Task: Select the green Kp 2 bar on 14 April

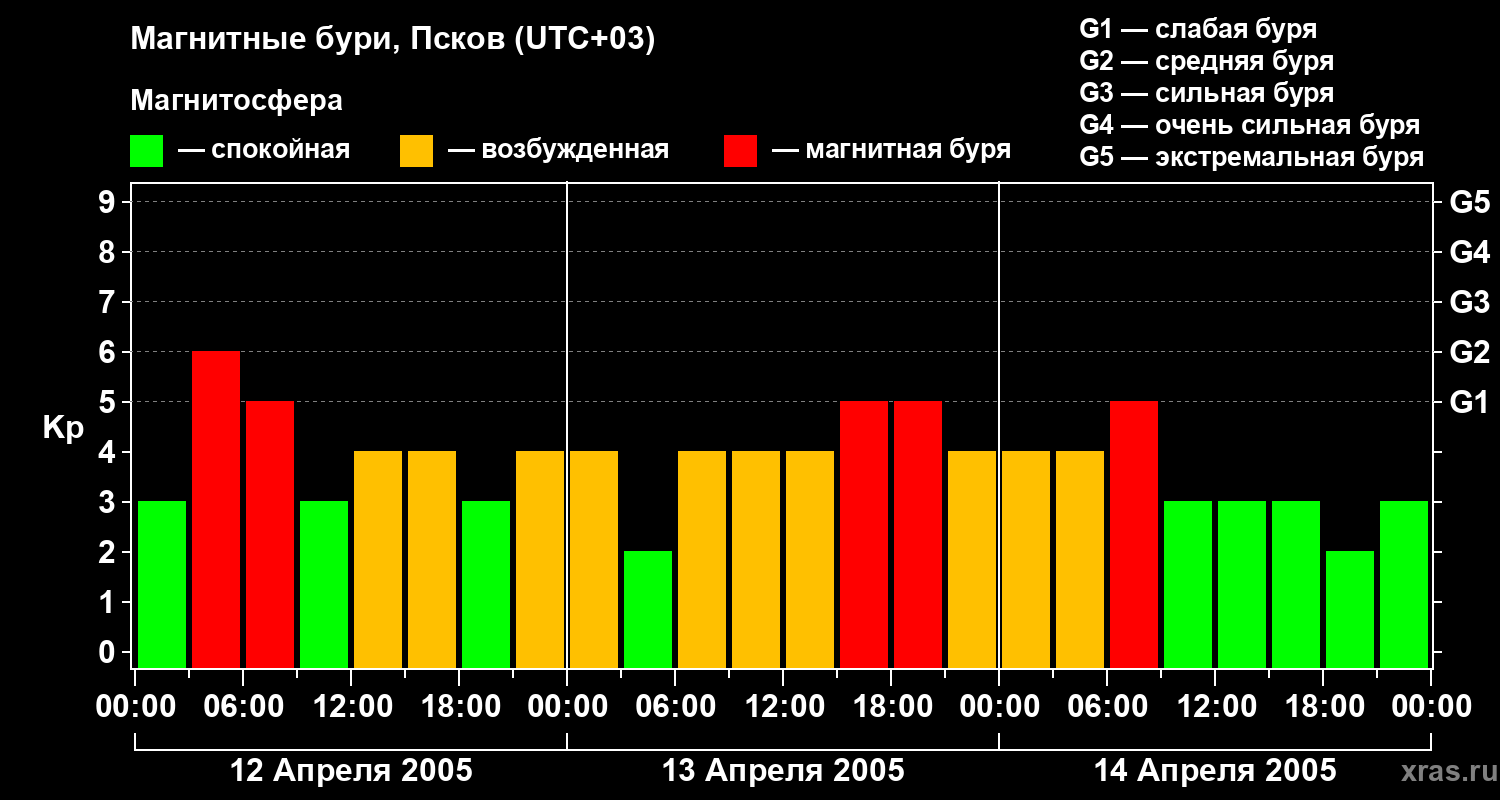Action: (1350, 609)
